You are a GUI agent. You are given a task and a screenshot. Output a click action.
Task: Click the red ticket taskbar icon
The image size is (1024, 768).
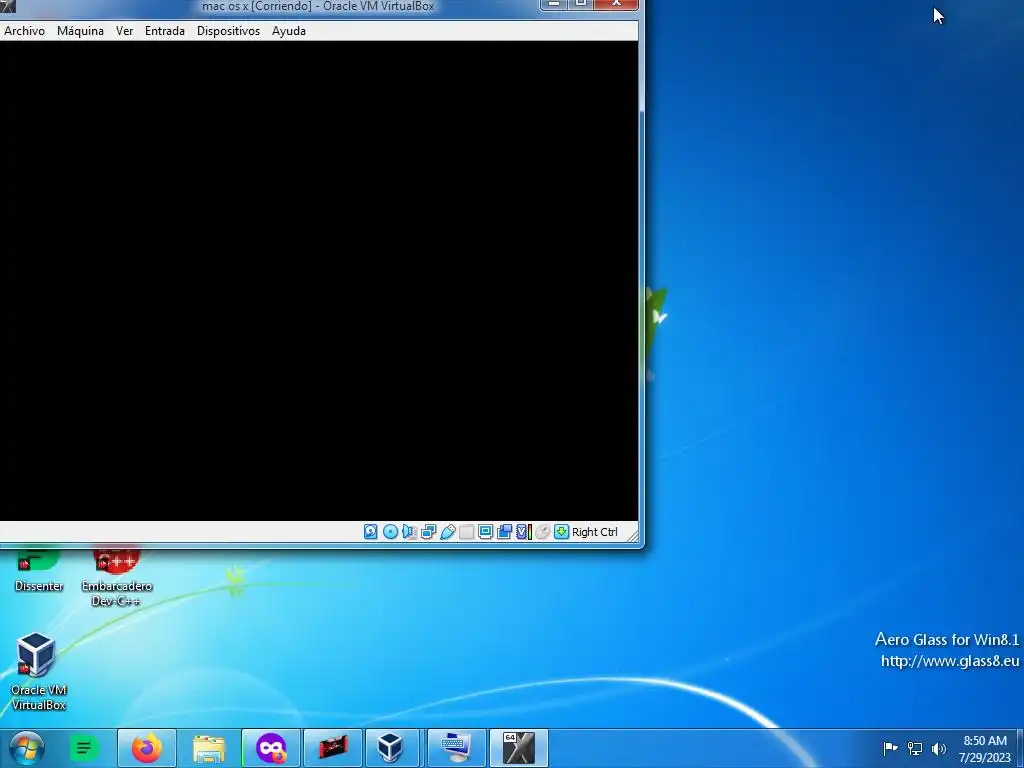[x=333, y=748]
